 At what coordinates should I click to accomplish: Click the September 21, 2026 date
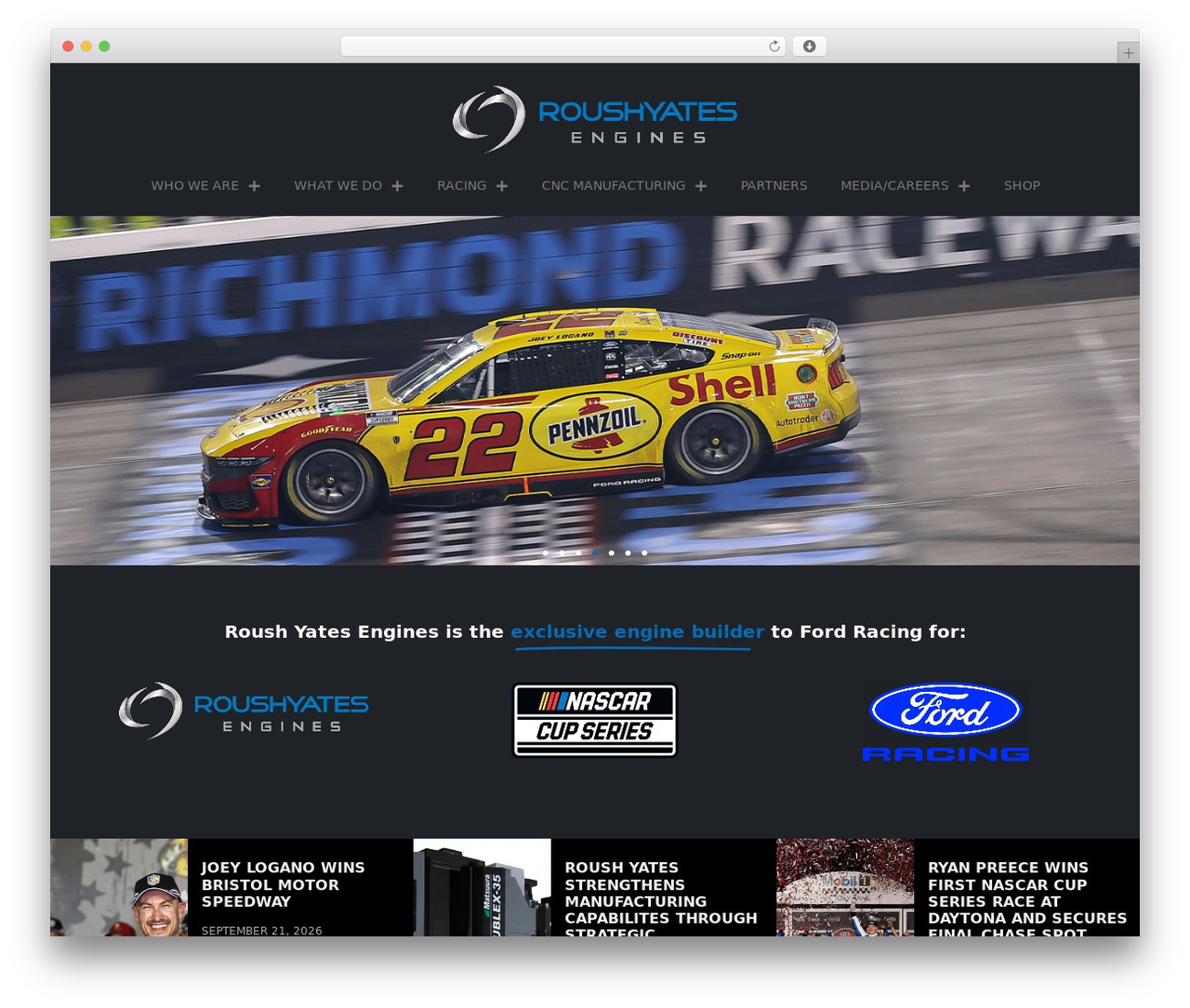(x=261, y=930)
